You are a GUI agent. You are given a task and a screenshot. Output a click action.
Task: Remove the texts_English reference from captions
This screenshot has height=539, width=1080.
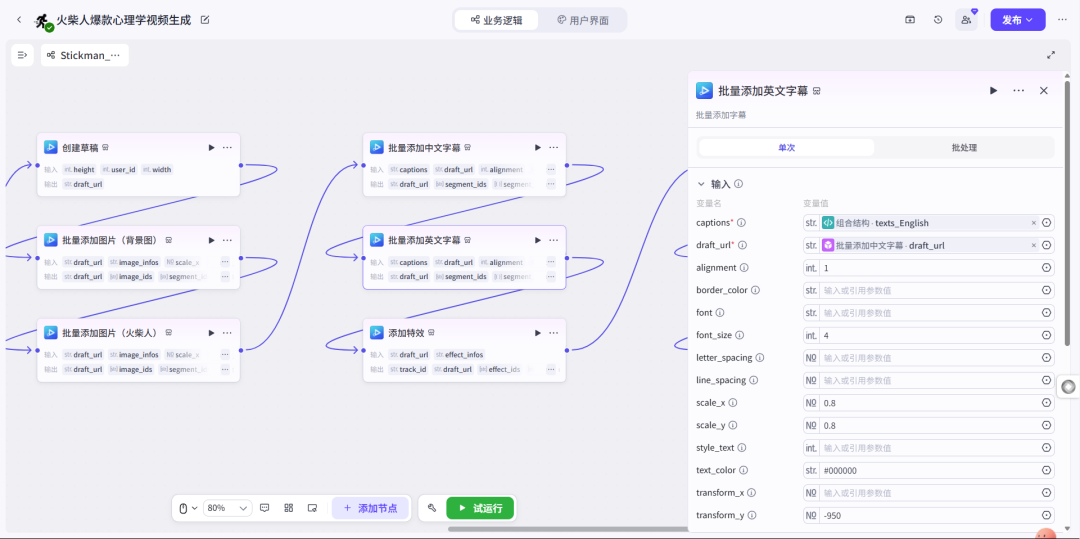(1033, 223)
